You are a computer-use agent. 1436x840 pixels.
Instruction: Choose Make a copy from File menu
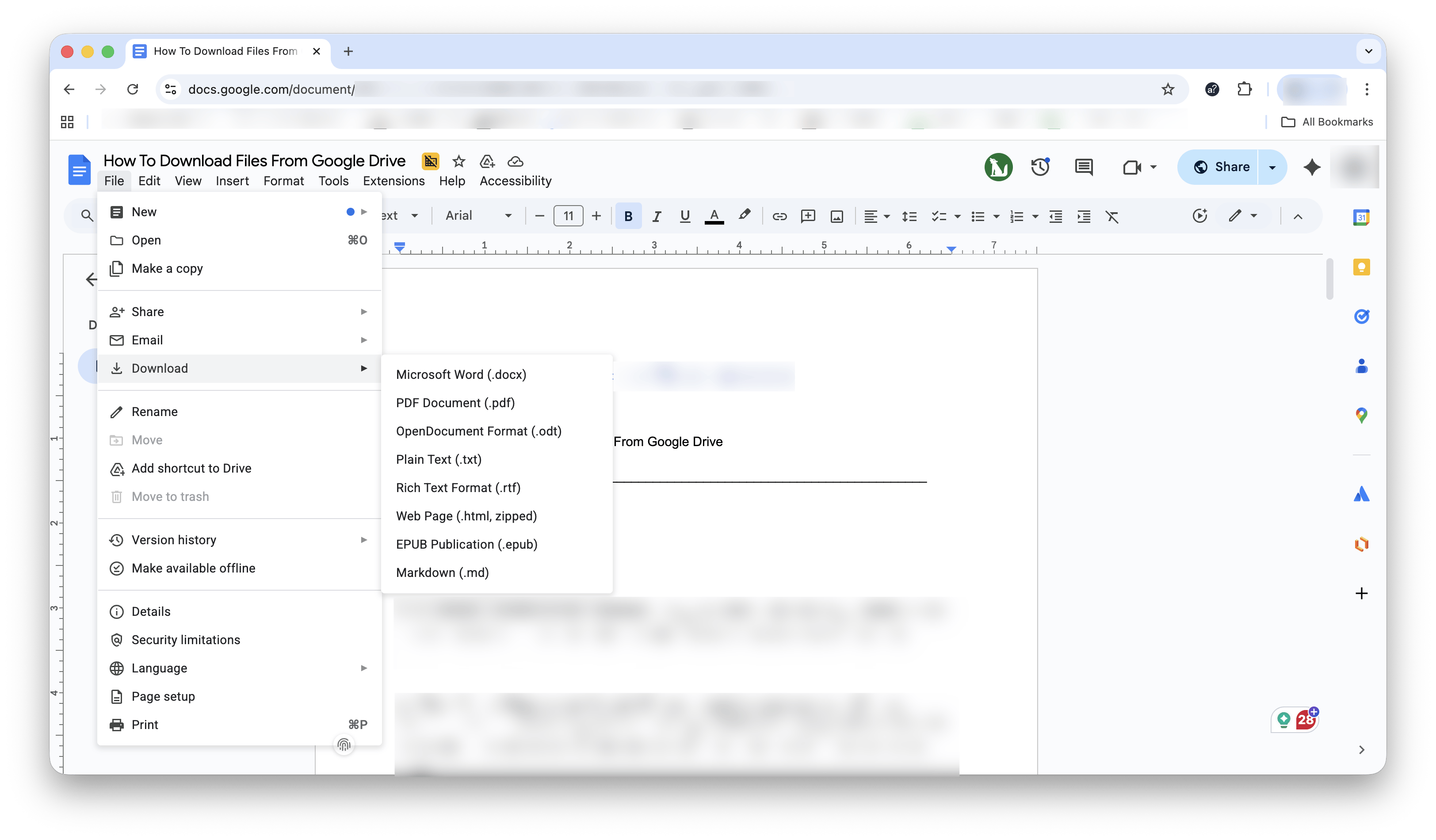pos(167,268)
